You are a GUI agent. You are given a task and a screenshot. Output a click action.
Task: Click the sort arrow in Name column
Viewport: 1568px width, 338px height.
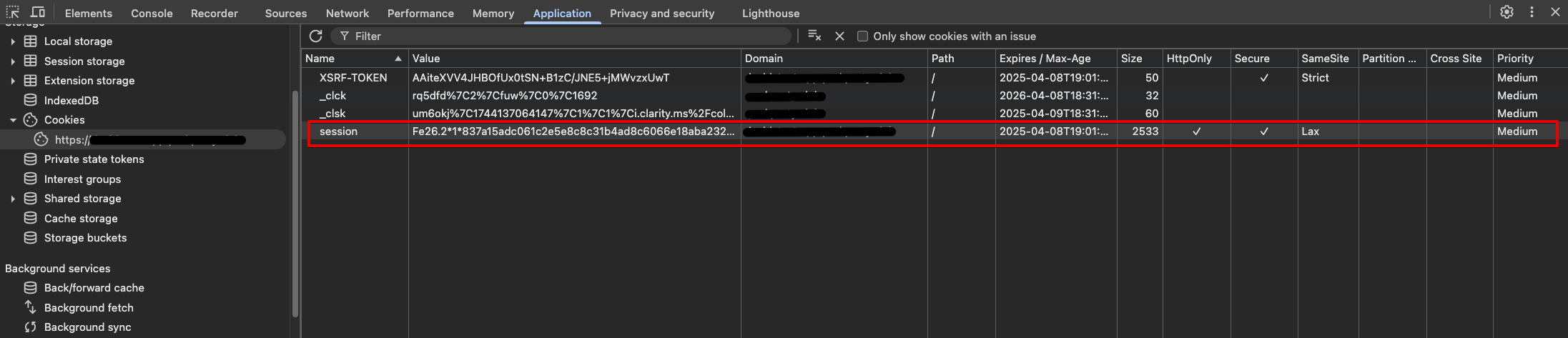tap(398, 59)
